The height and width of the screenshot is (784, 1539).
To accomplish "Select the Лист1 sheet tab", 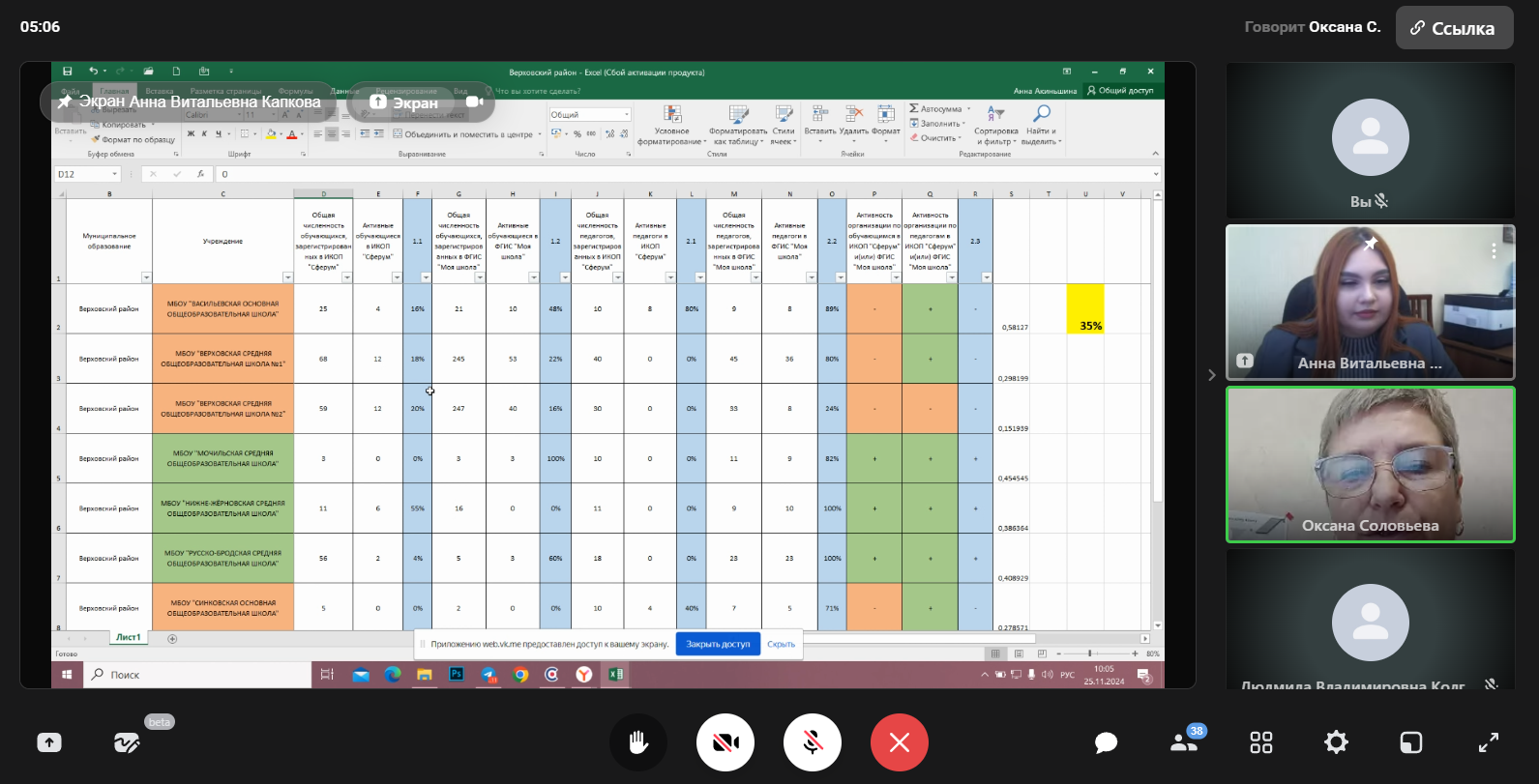I will pyautogui.click(x=129, y=638).
